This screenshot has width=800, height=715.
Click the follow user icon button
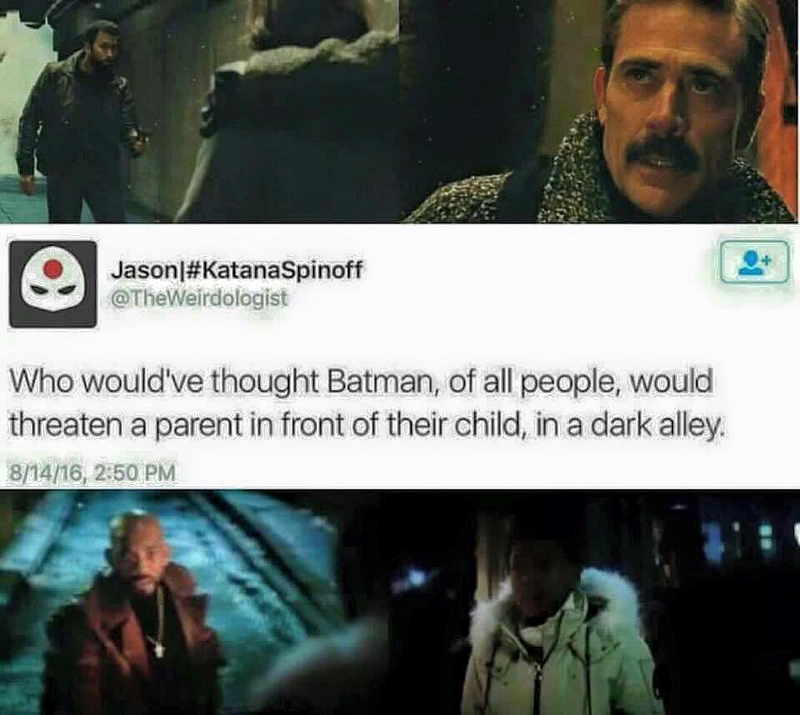coord(755,262)
